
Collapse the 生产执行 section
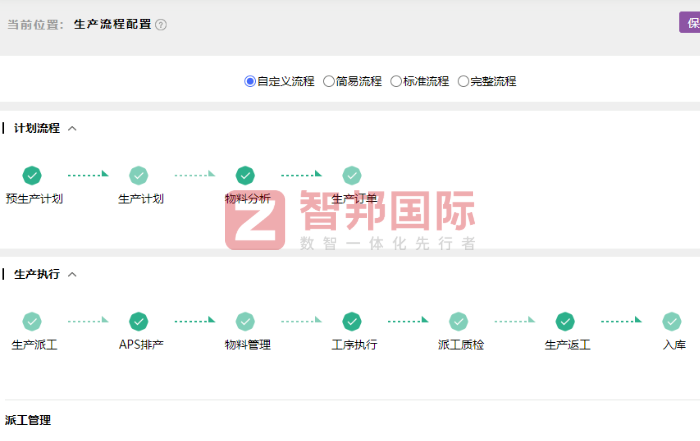(72, 274)
